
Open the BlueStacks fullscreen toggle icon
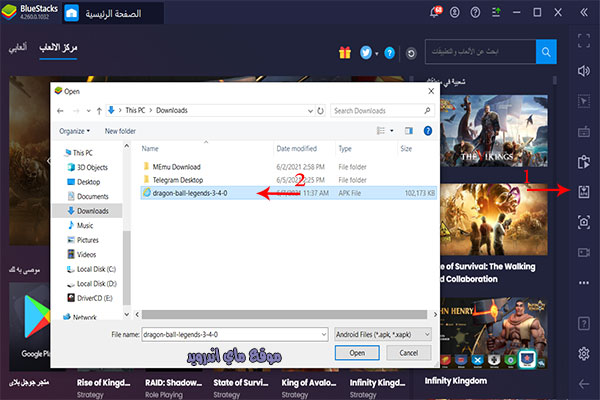coord(584,41)
